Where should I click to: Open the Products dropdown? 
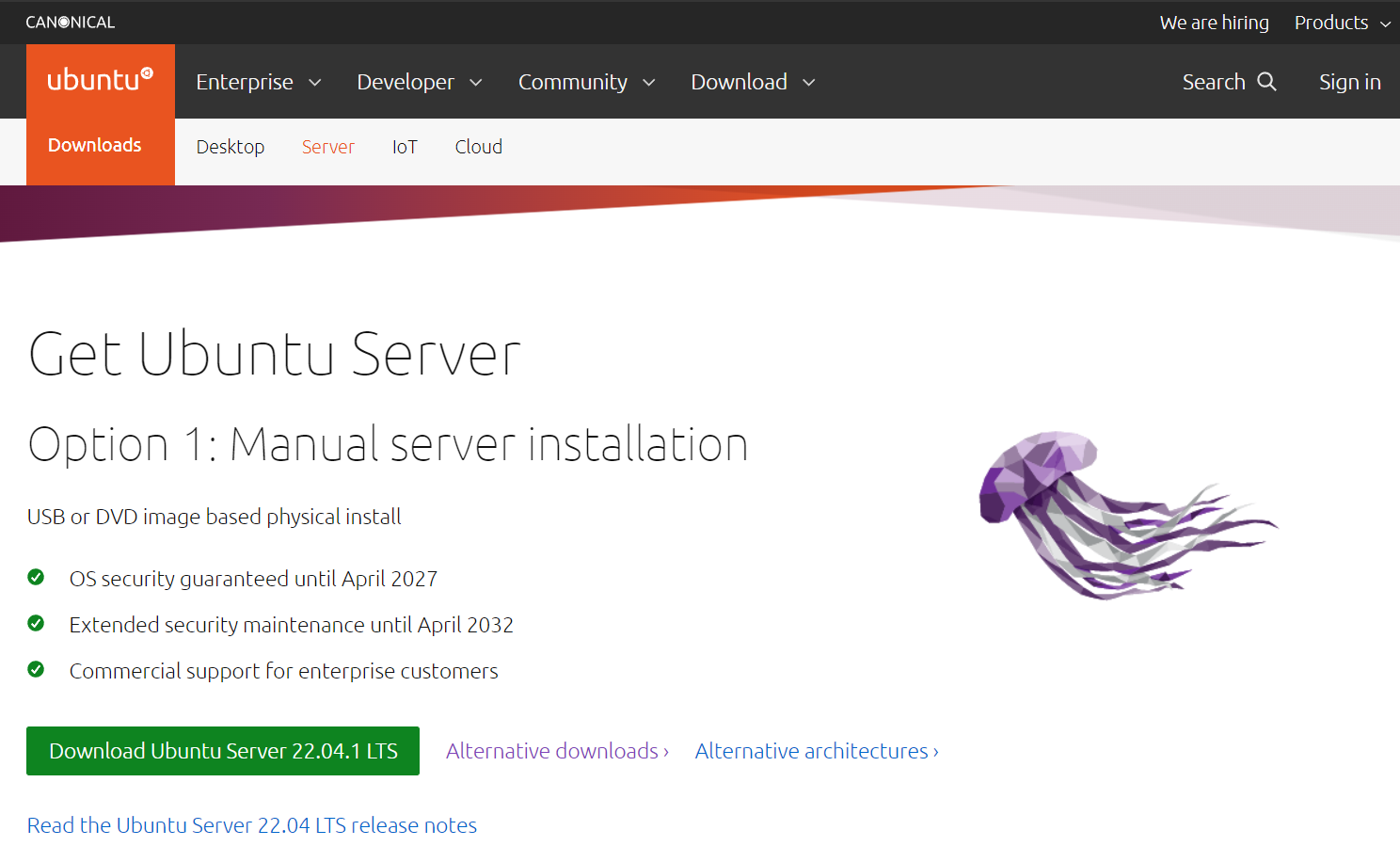[x=1343, y=23]
